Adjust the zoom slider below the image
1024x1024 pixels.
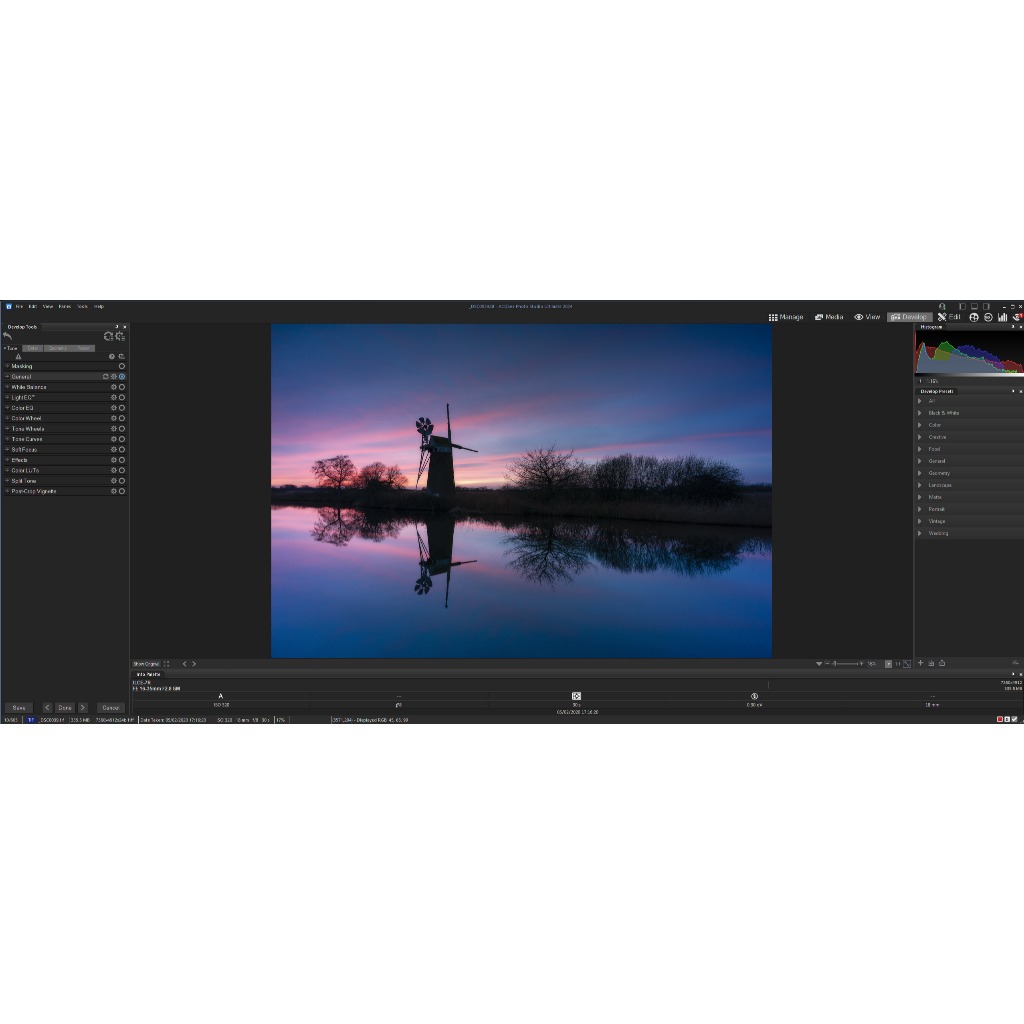(x=846, y=664)
